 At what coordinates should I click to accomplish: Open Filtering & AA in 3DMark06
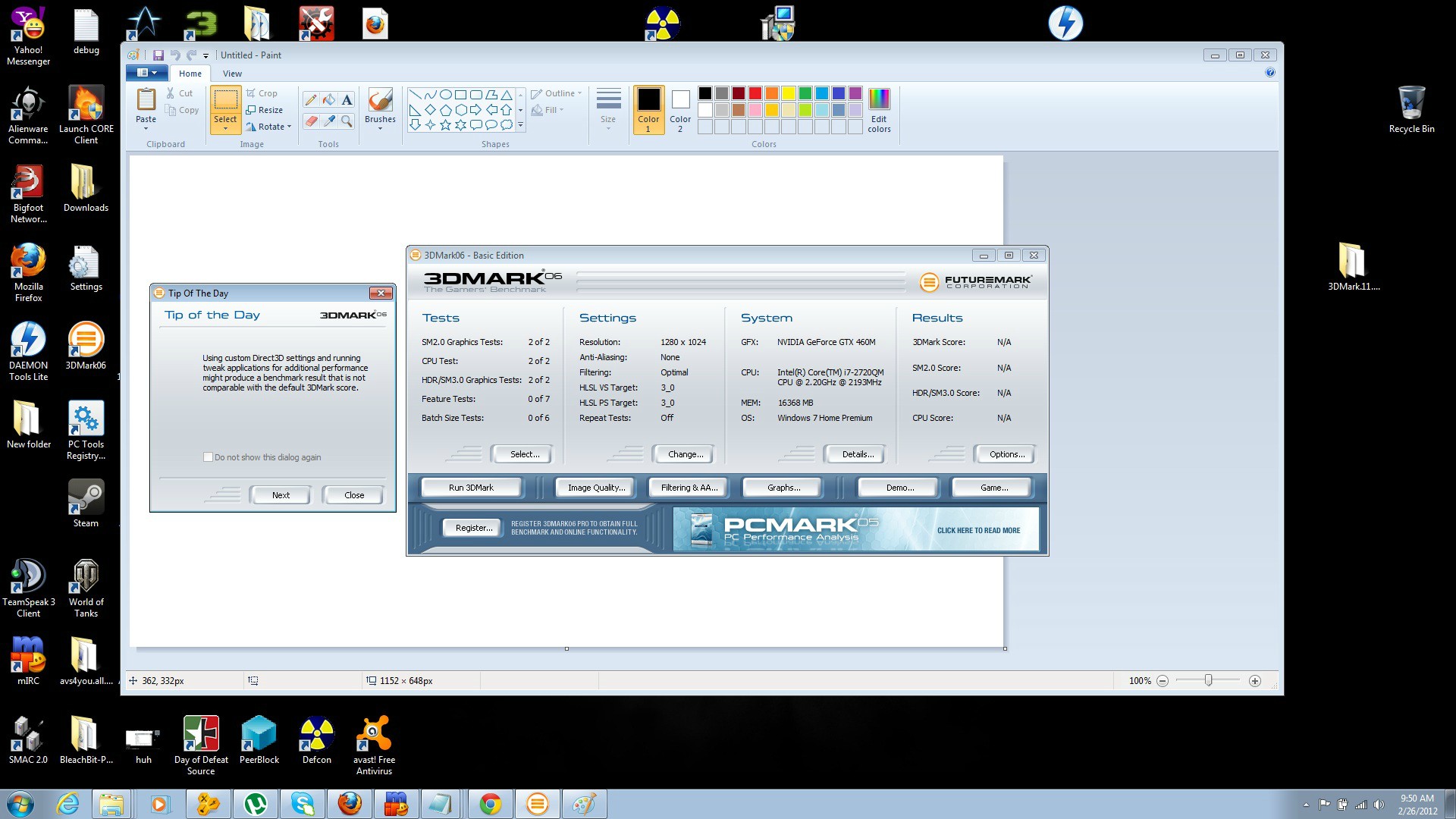pos(689,488)
